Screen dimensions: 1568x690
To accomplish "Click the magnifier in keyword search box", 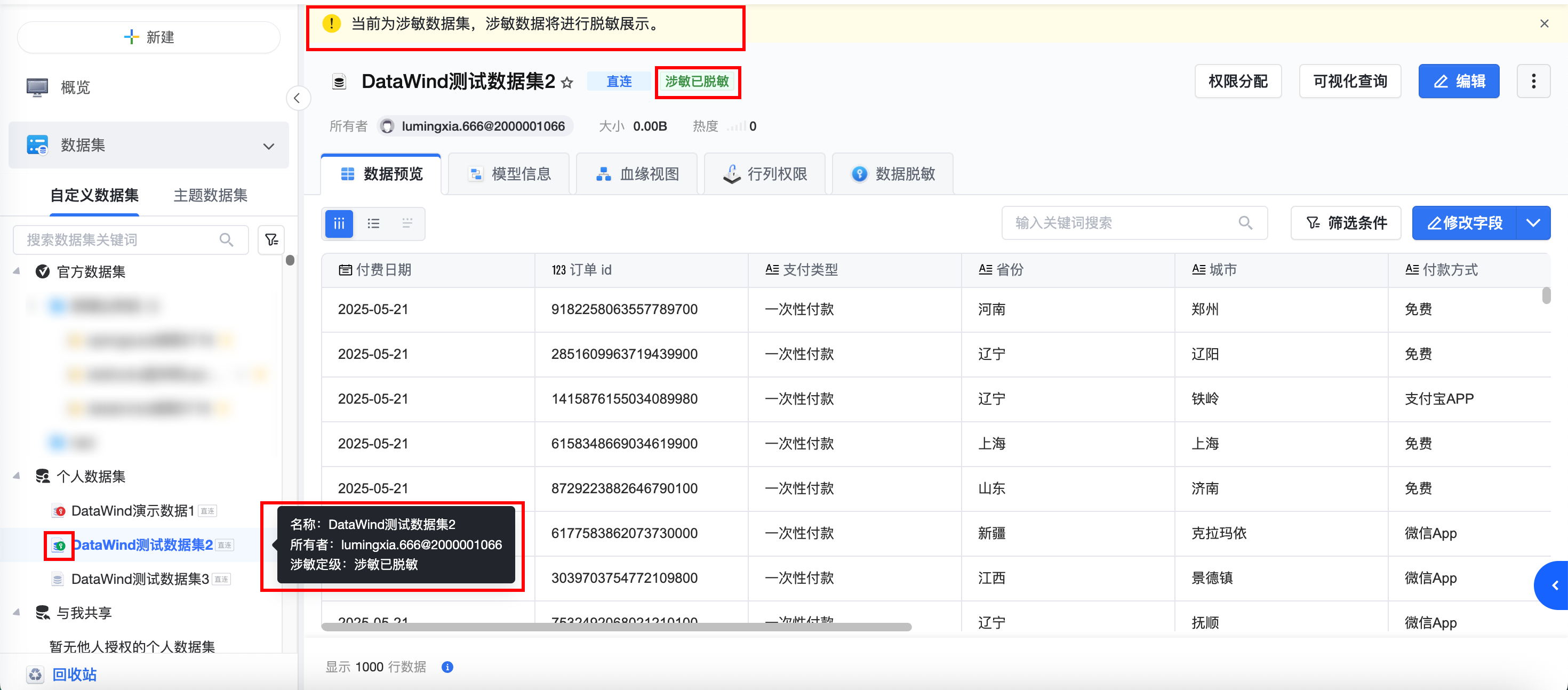I will (1245, 223).
